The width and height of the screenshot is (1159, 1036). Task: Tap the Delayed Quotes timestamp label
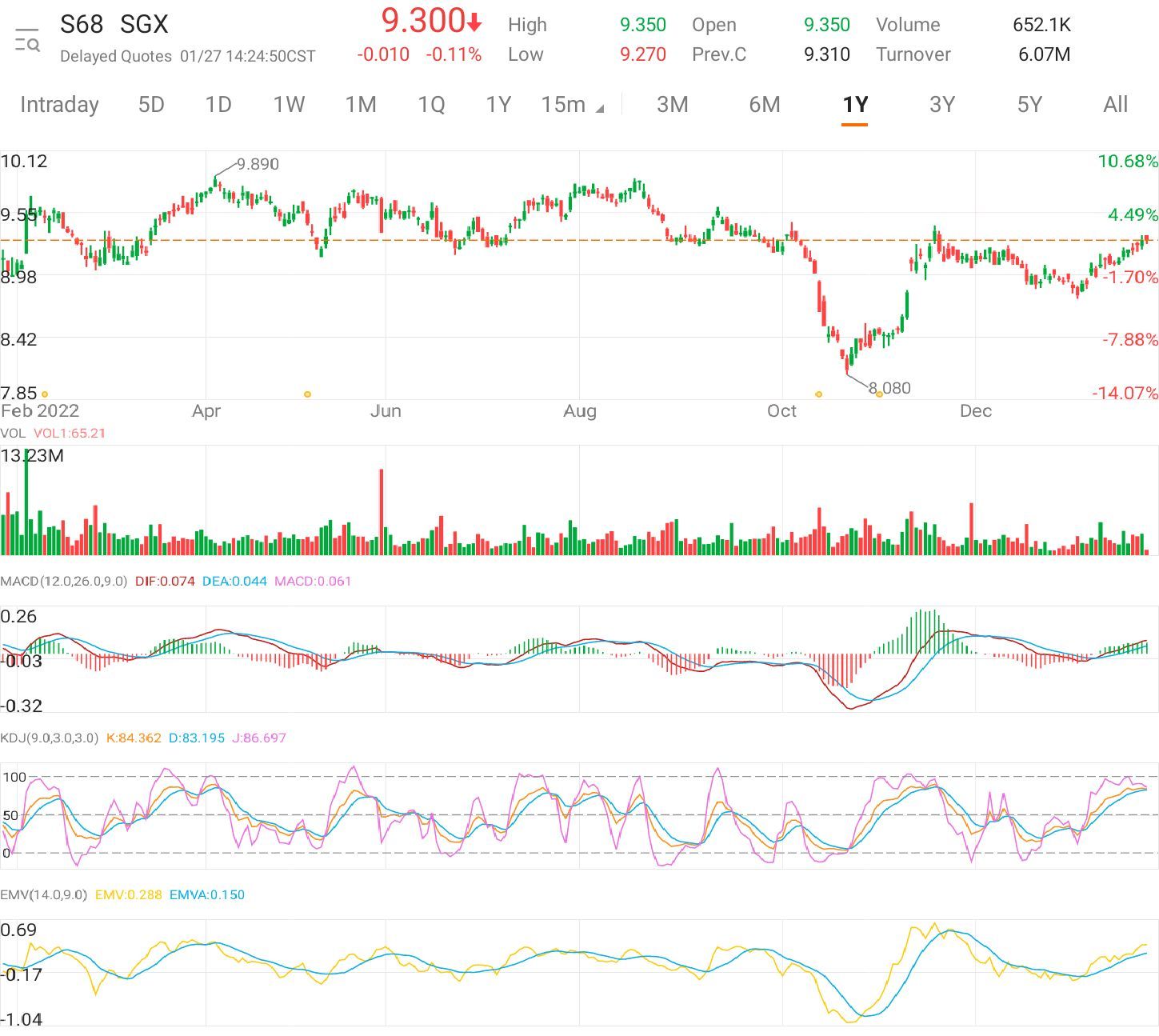click(188, 57)
